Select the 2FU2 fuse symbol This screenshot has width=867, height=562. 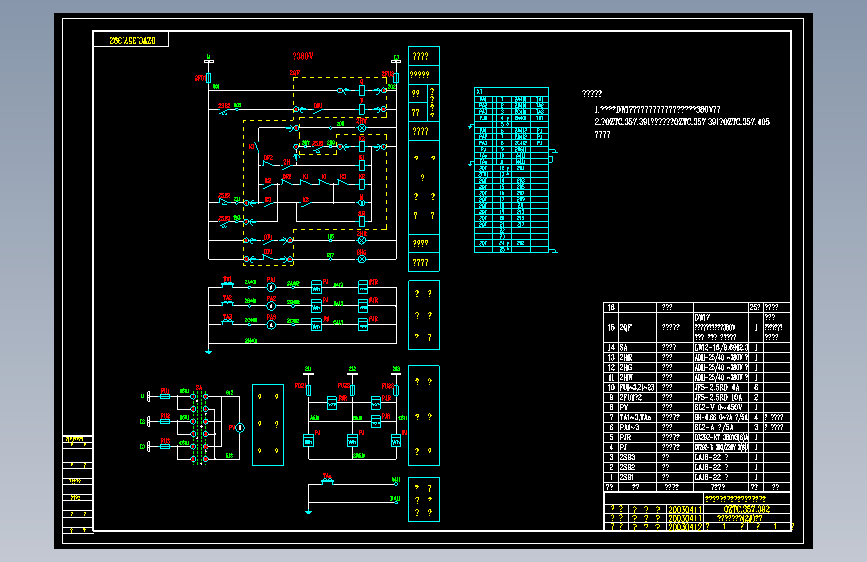[396, 78]
